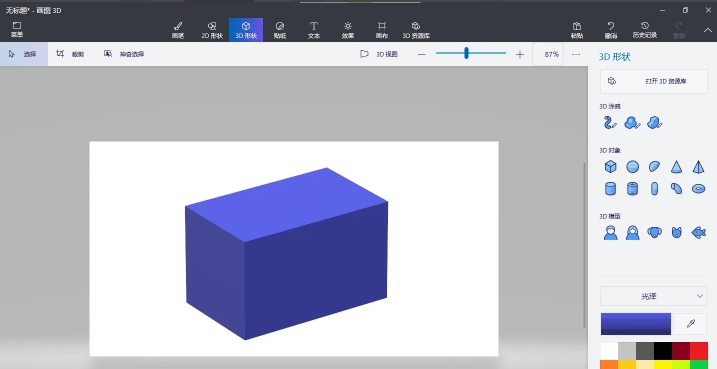Open the material finish dropdown
717x369 pixels.
(654, 296)
